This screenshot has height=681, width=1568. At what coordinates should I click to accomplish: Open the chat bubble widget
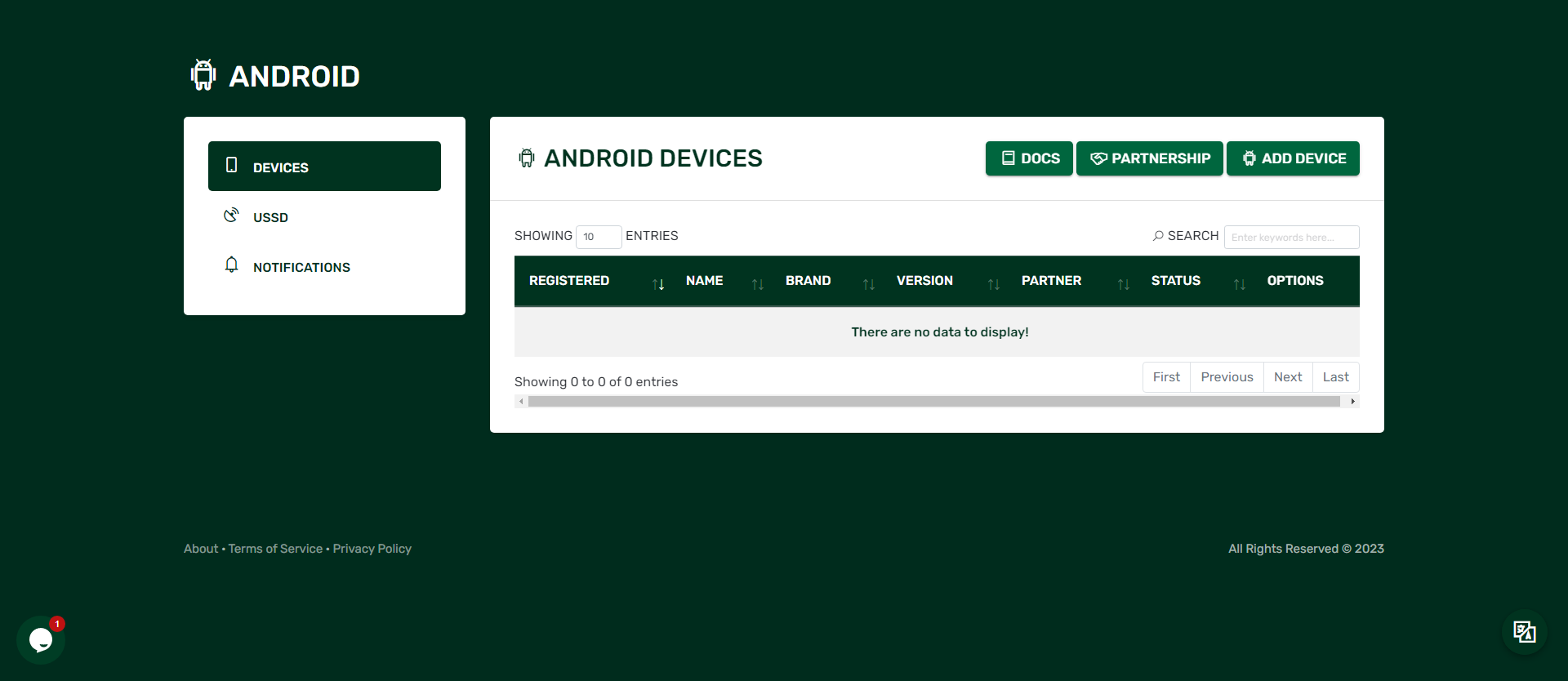coord(41,640)
